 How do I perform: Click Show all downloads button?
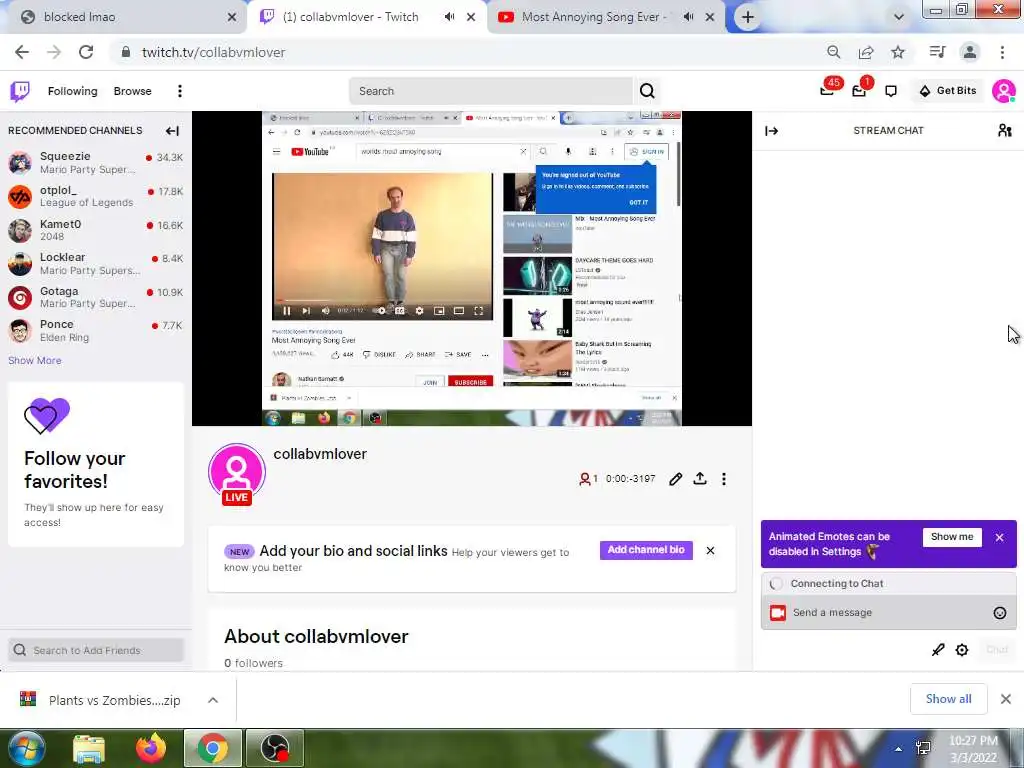948,699
